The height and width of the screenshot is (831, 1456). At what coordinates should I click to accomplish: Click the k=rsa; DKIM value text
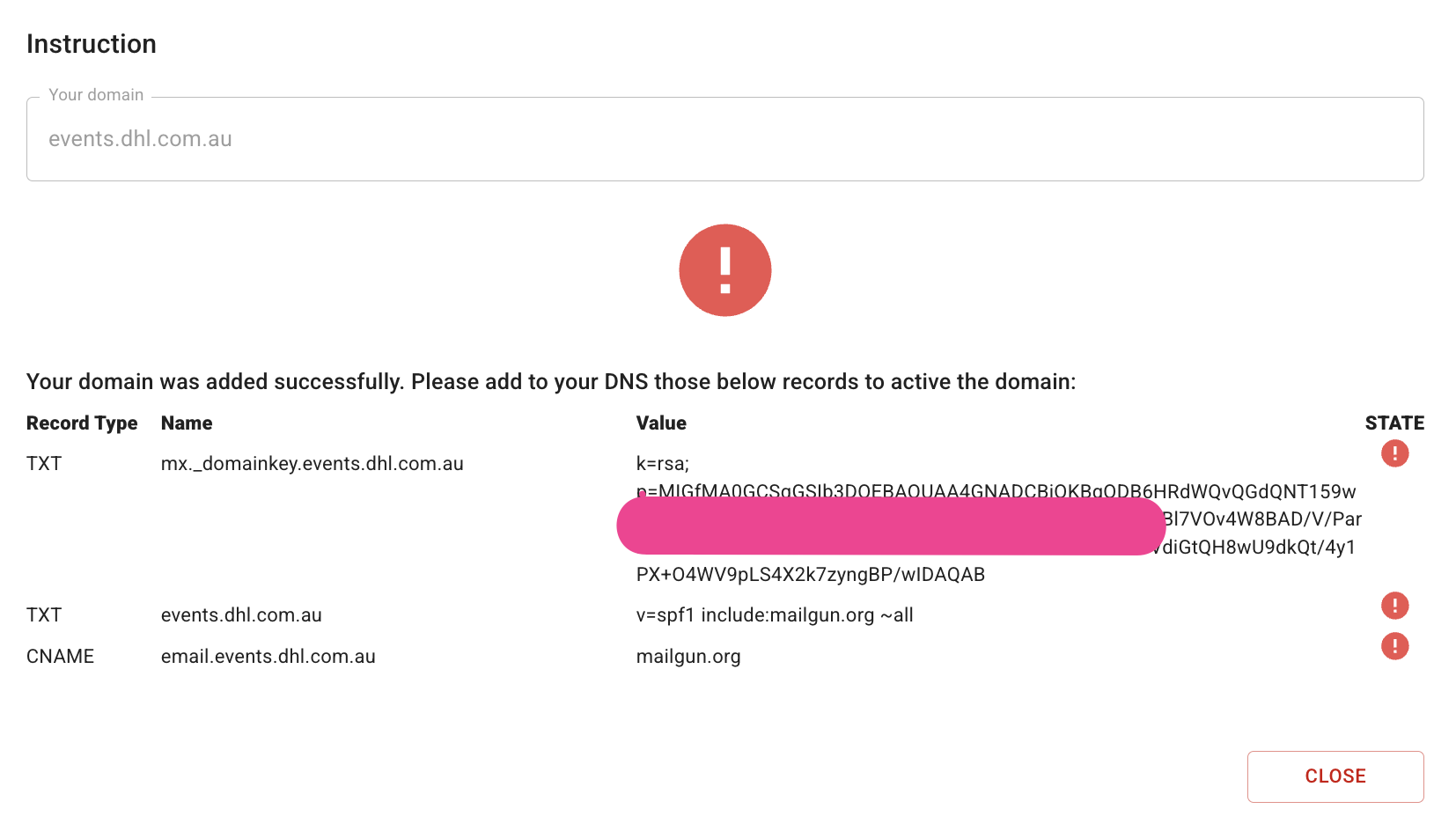[662, 464]
